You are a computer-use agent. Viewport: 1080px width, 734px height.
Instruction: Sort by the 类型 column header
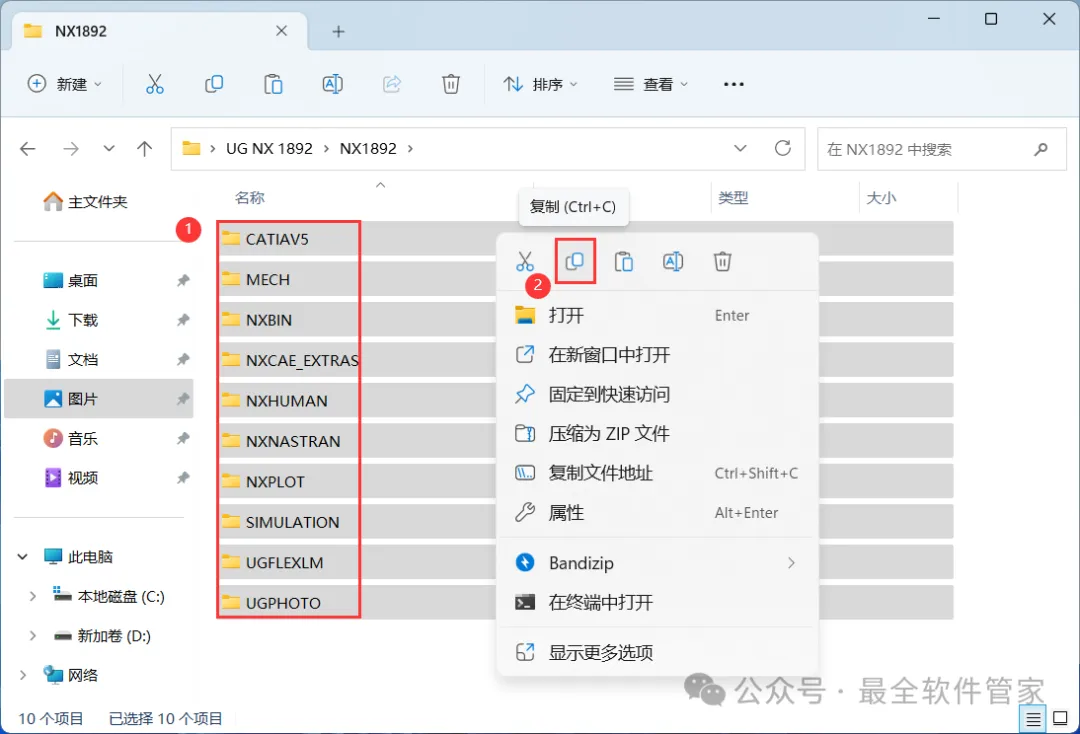click(733, 198)
